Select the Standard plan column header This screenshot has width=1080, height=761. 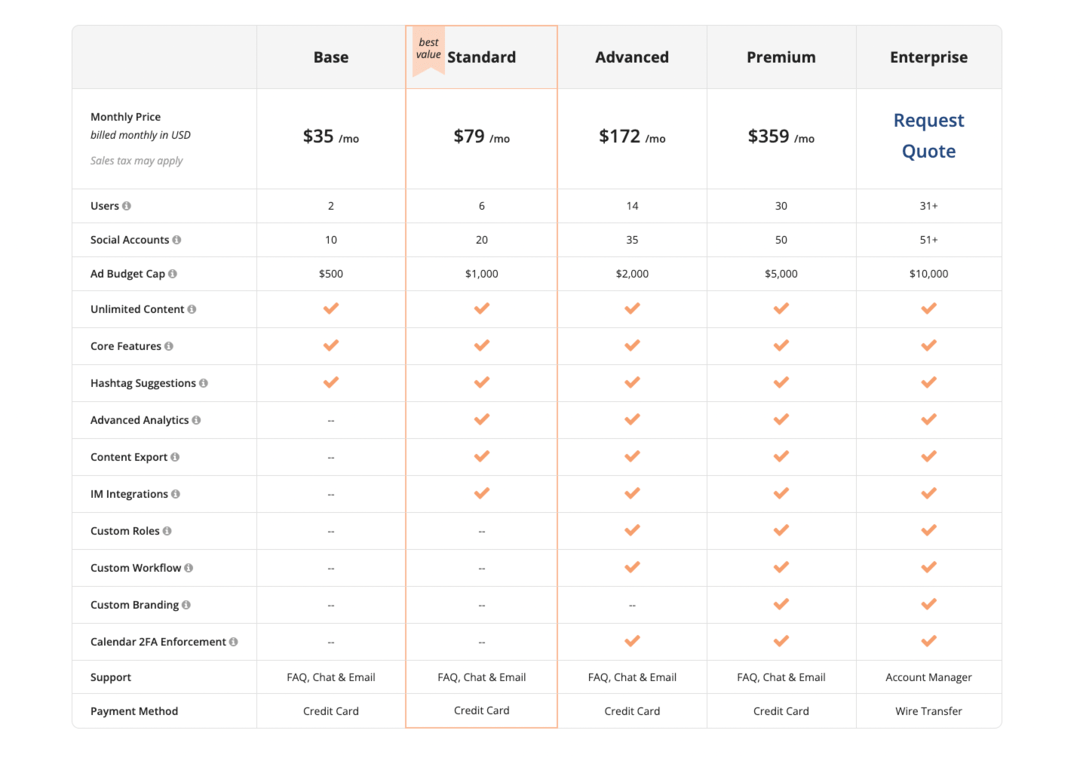click(481, 58)
